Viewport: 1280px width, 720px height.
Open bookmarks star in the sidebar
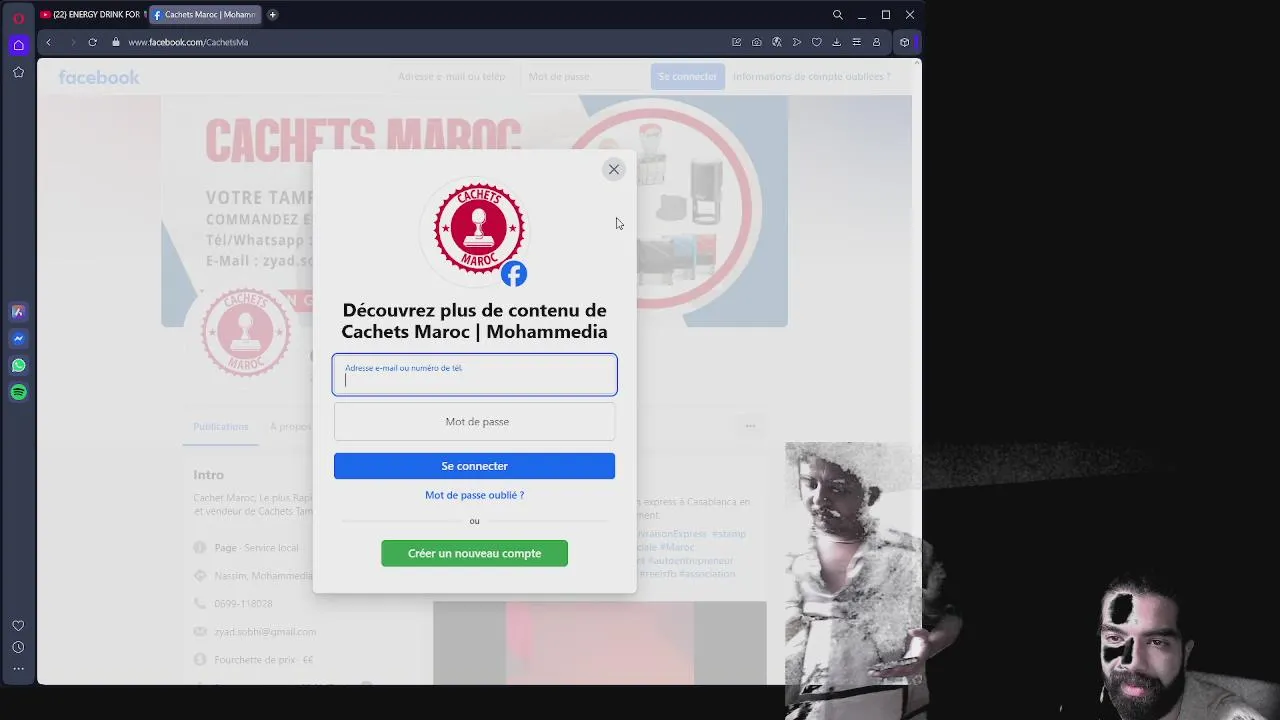coord(18,72)
